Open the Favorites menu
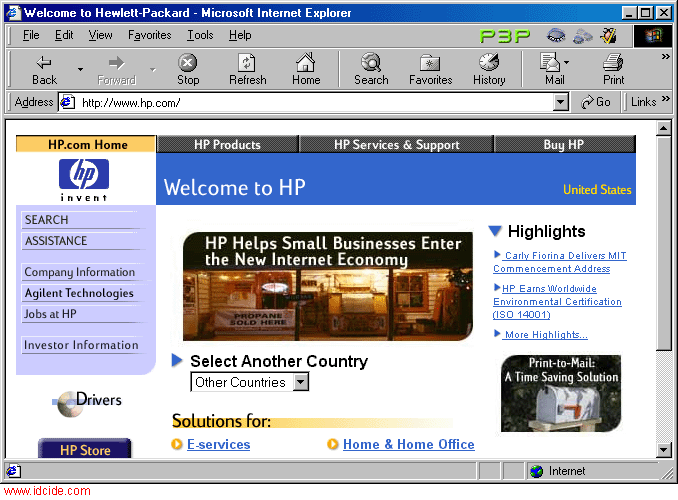The width and height of the screenshot is (678, 500). pyautogui.click(x=149, y=35)
